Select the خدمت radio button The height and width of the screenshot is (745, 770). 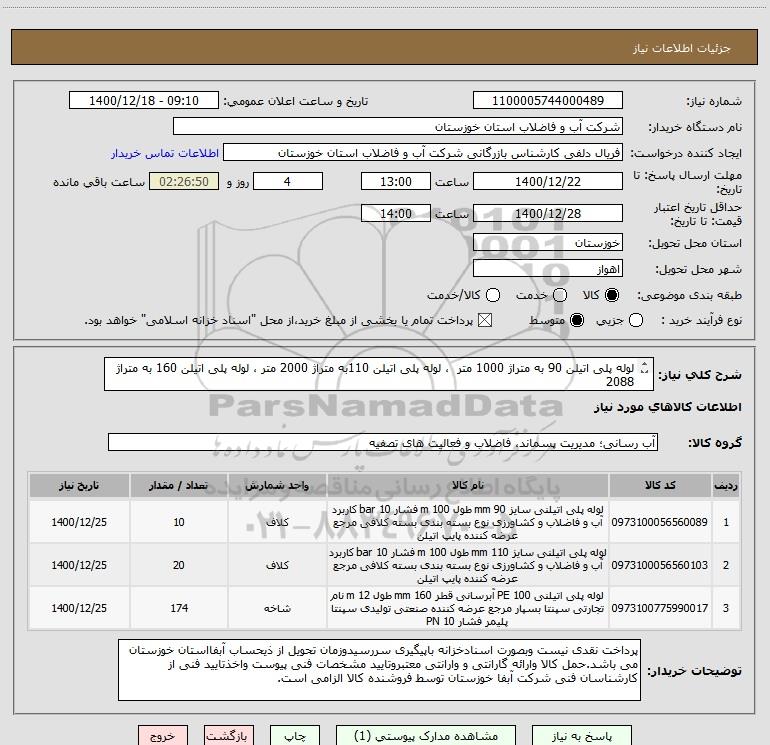560,295
